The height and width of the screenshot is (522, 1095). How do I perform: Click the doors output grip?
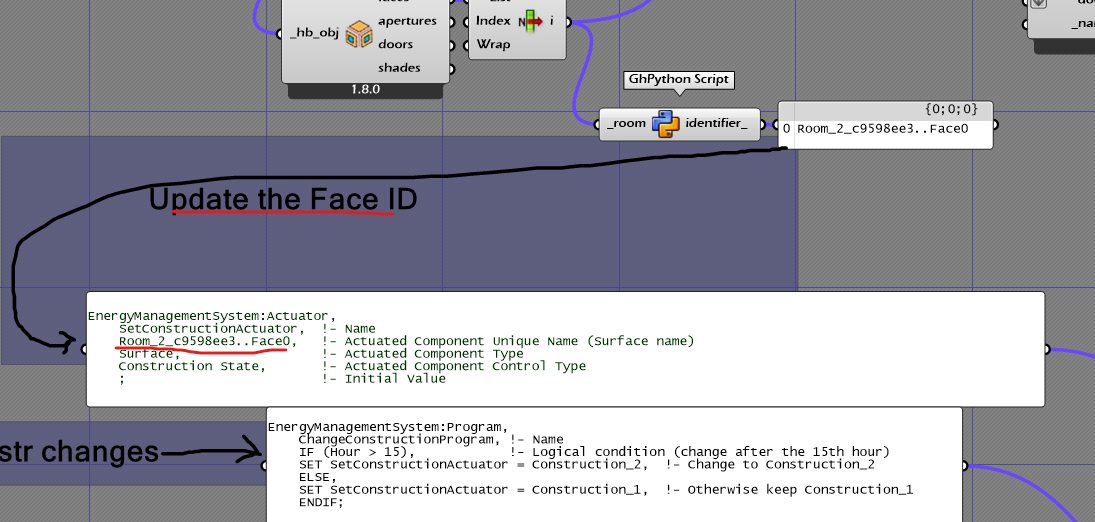coord(451,45)
